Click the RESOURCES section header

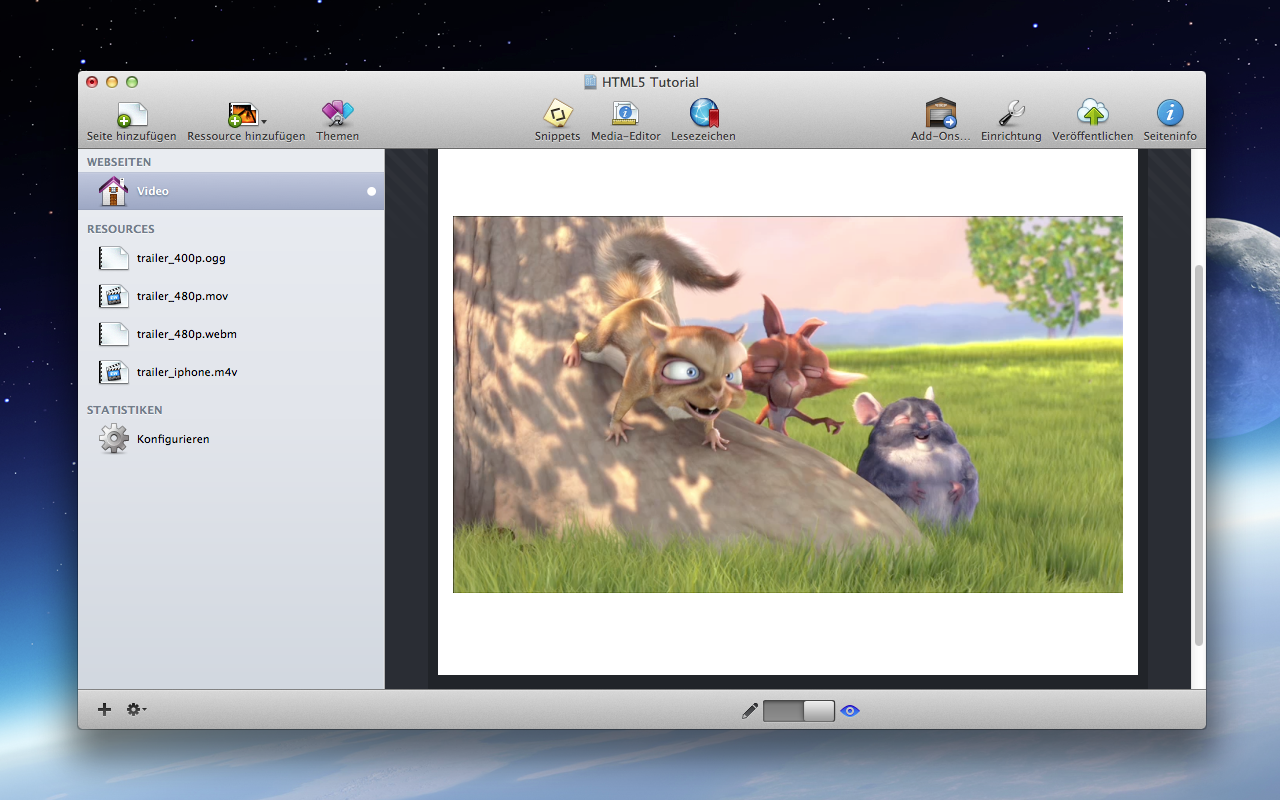point(121,229)
